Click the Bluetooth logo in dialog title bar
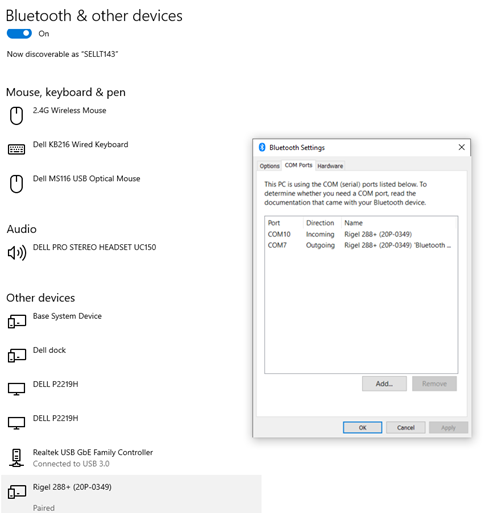 click(x=262, y=147)
